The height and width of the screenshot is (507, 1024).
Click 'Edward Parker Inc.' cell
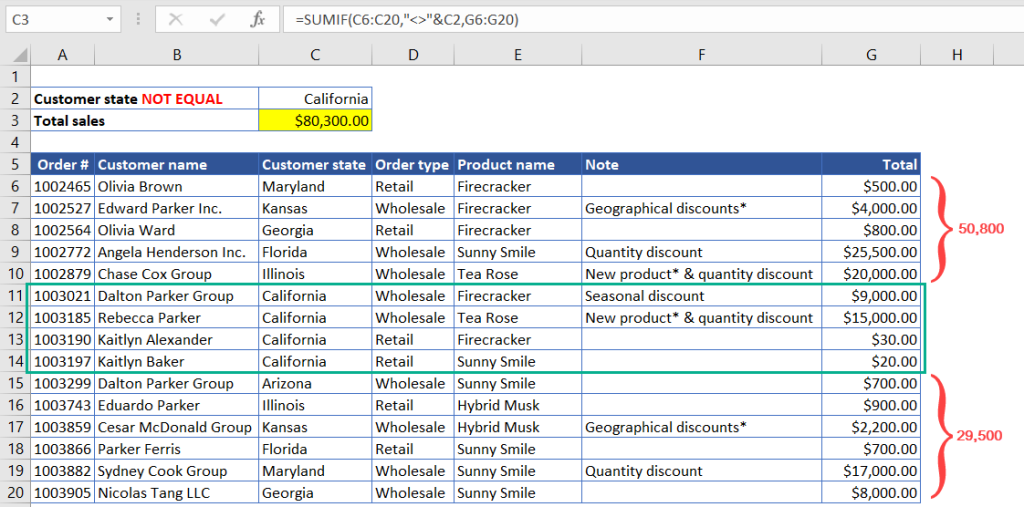[176, 208]
